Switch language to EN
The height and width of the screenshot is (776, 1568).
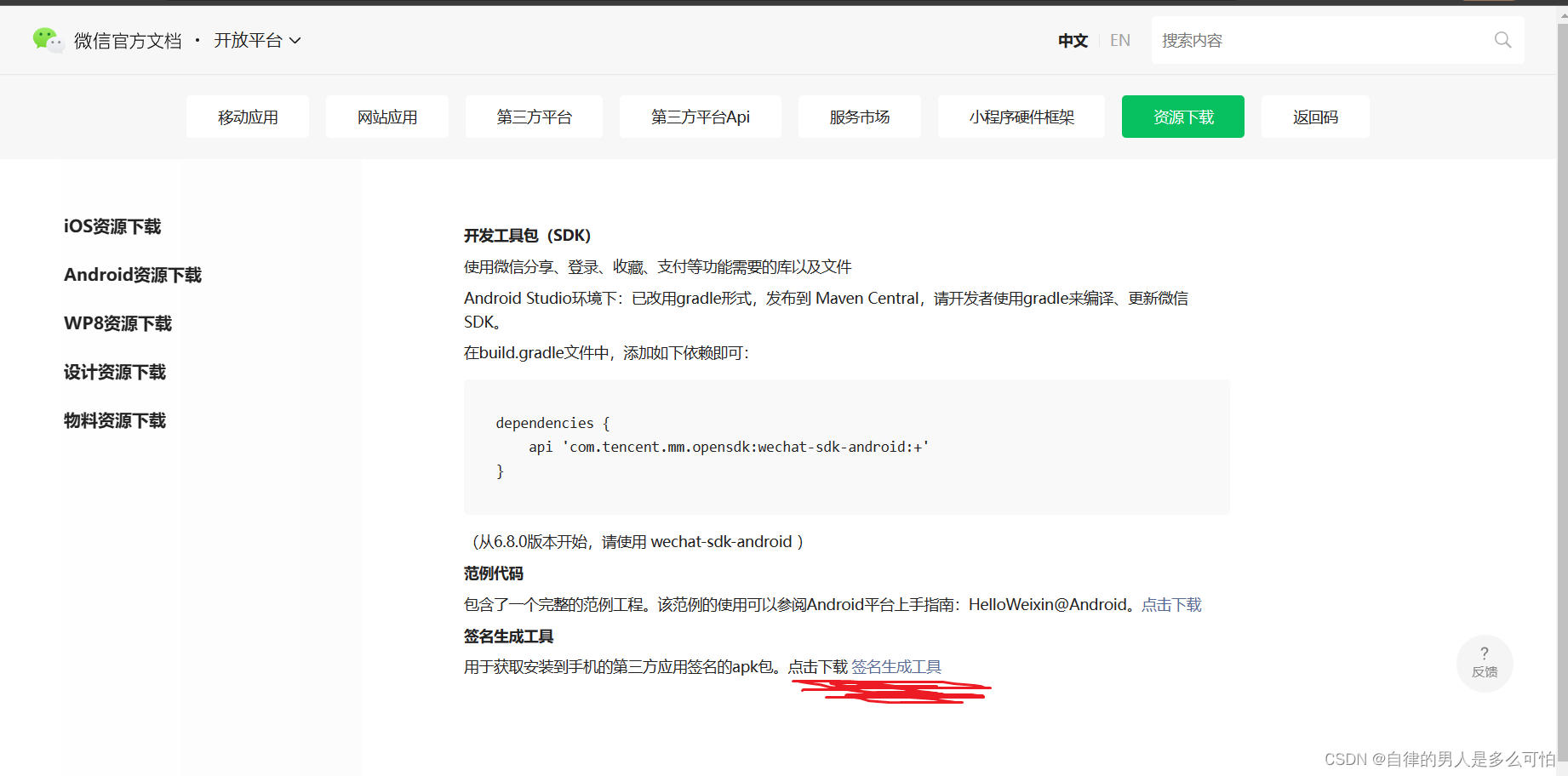pyautogui.click(x=1120, y=40)
